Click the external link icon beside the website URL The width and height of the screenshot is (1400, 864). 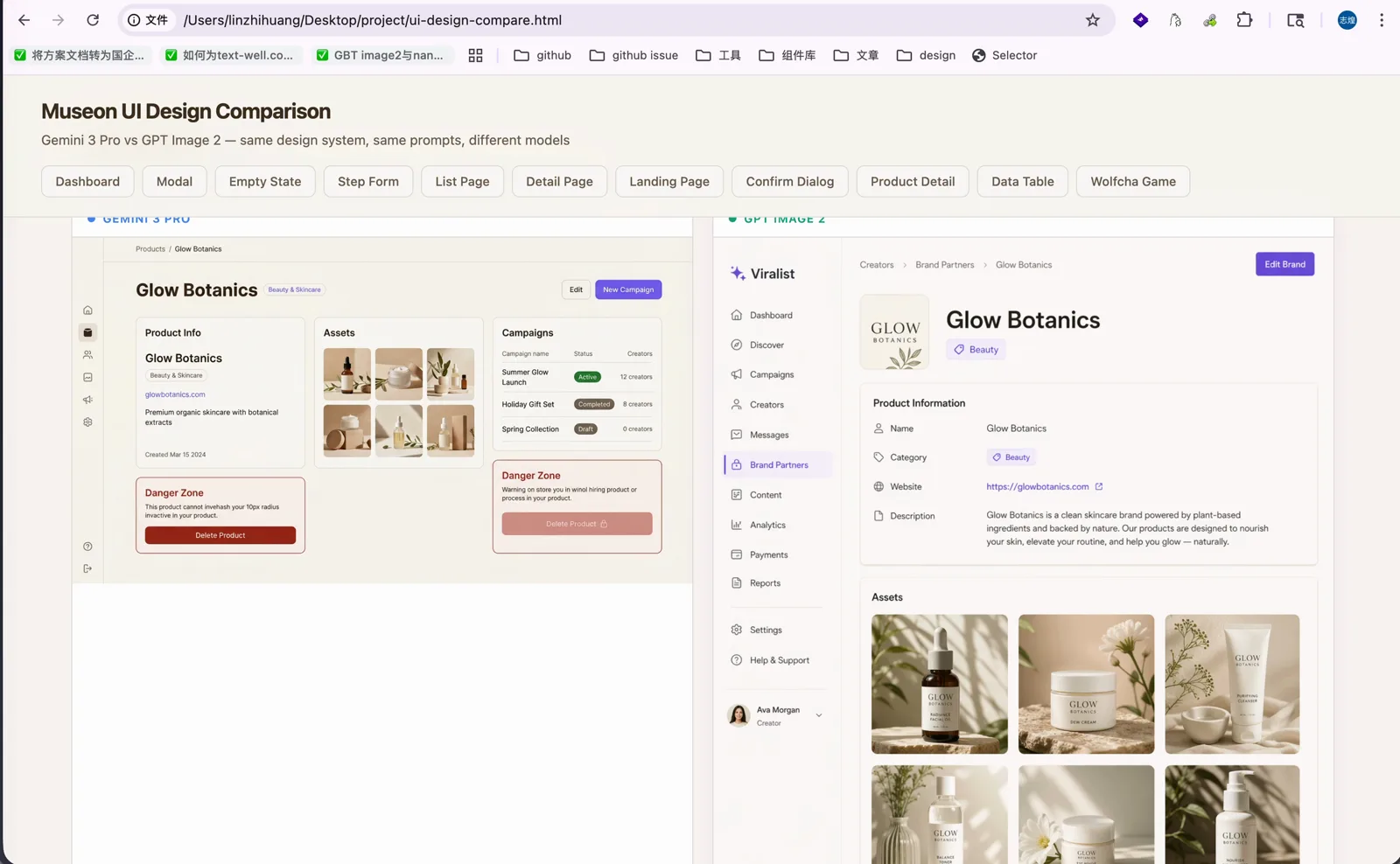(1099, 487)
